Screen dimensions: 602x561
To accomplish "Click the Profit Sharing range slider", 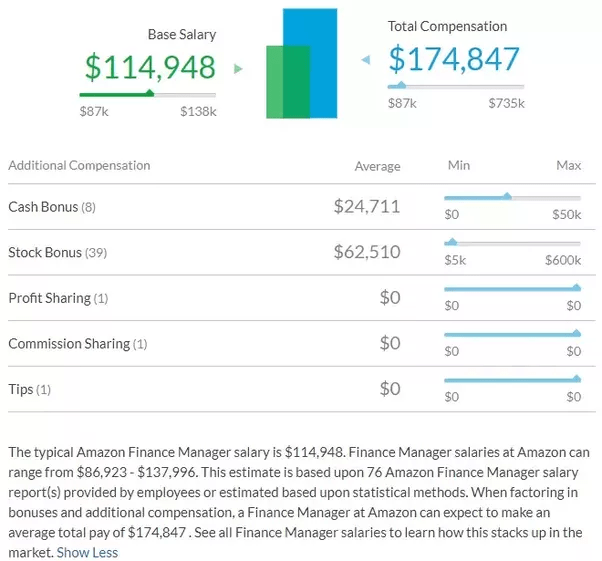I will (511, 289).
